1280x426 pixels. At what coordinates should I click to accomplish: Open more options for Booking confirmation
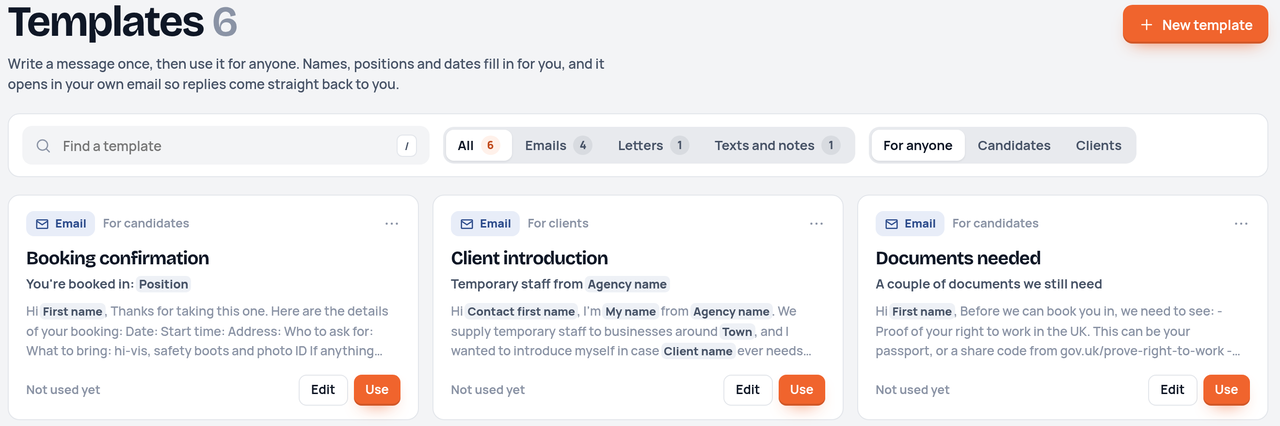click(x=392, y=224)
